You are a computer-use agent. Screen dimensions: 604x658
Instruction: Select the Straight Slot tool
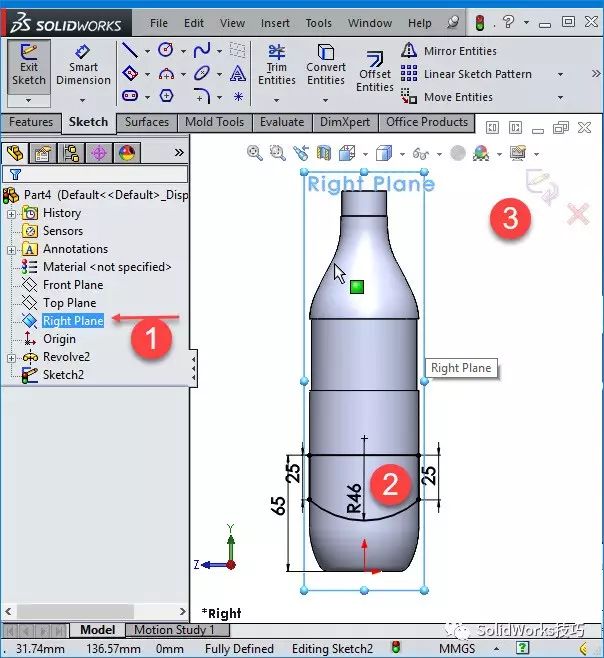pos(130,96)
